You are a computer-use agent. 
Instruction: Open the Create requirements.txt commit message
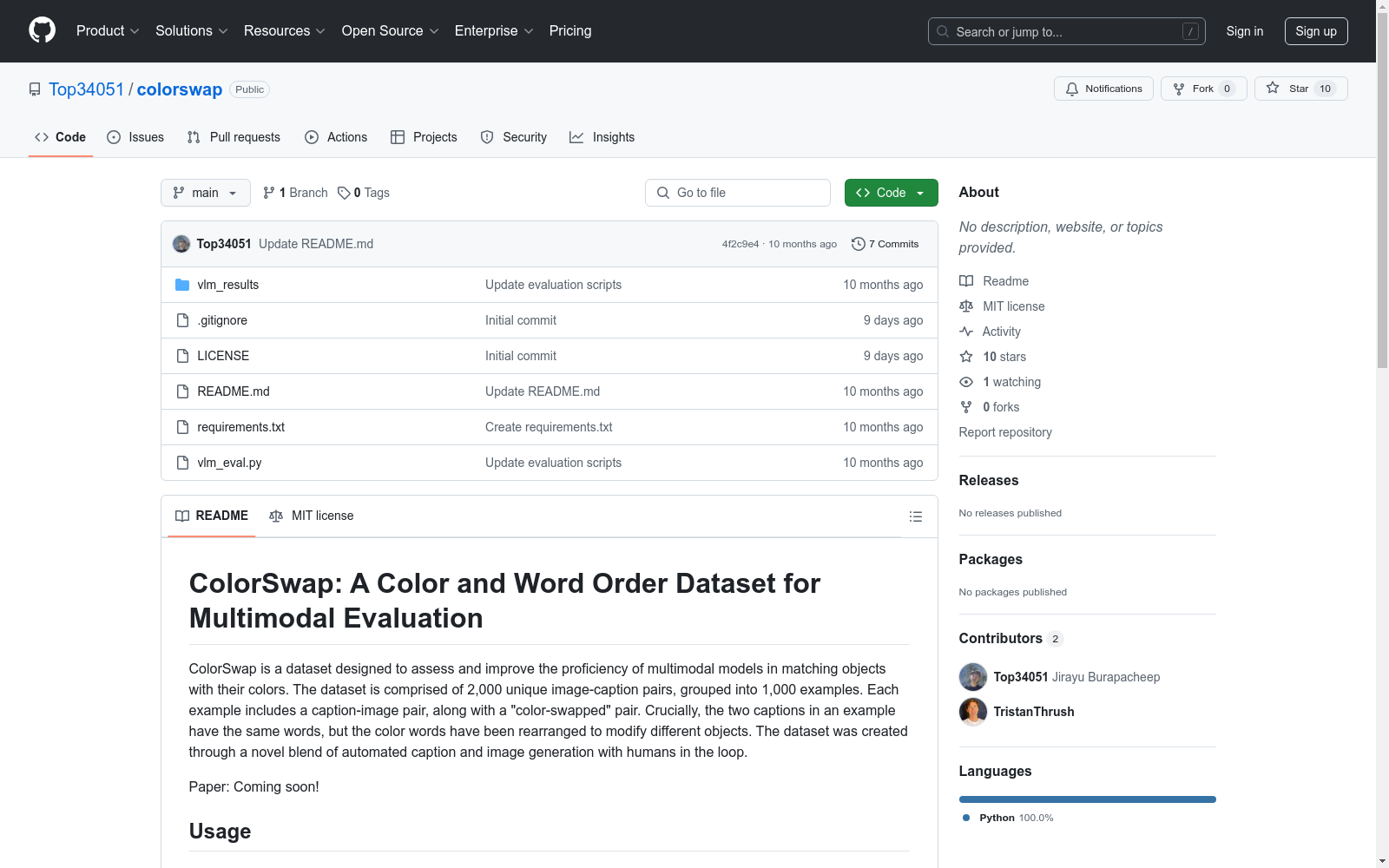click(549, 427)
